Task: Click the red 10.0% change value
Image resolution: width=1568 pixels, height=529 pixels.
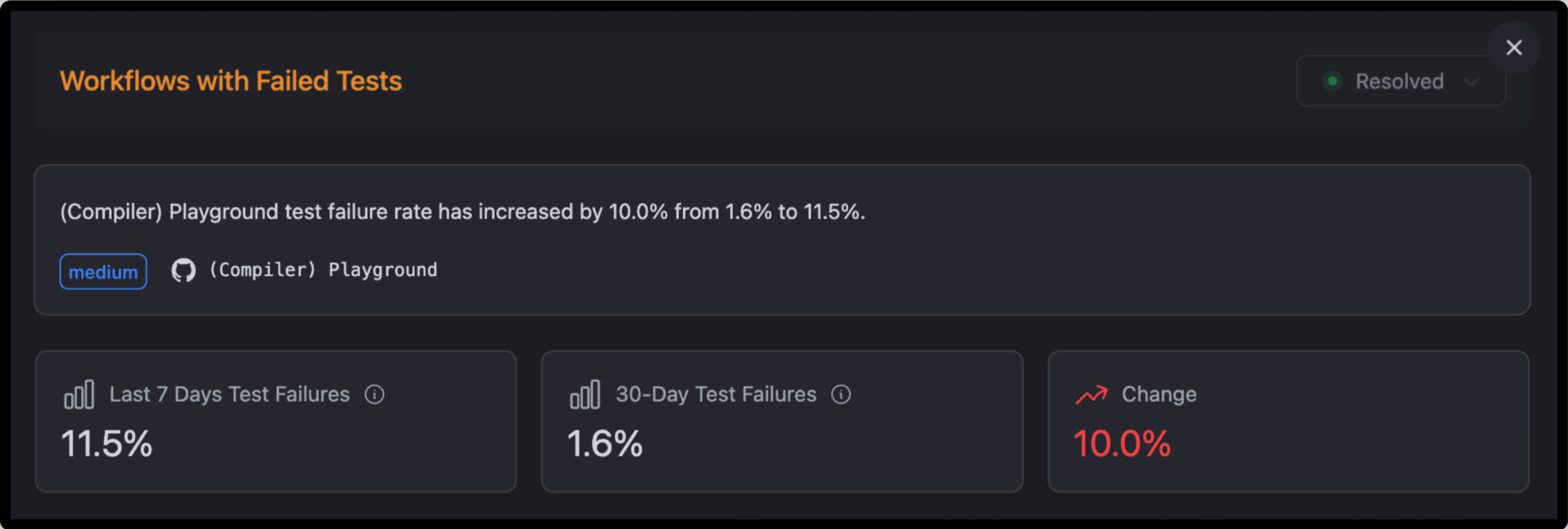Action: (1121, 445)
